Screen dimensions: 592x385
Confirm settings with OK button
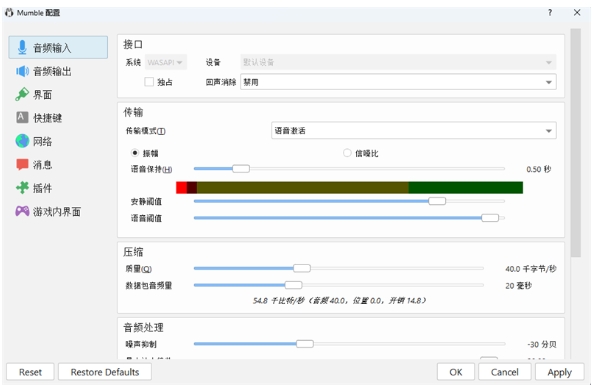456,372
